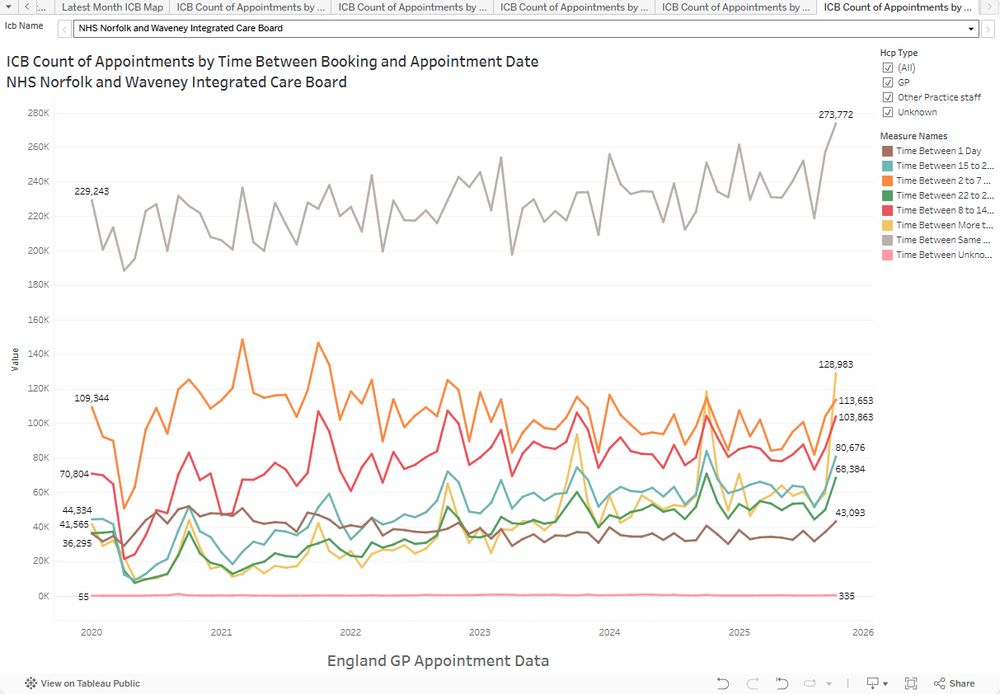
Task: Click the 70,804 data label
Action: (74, 474)
